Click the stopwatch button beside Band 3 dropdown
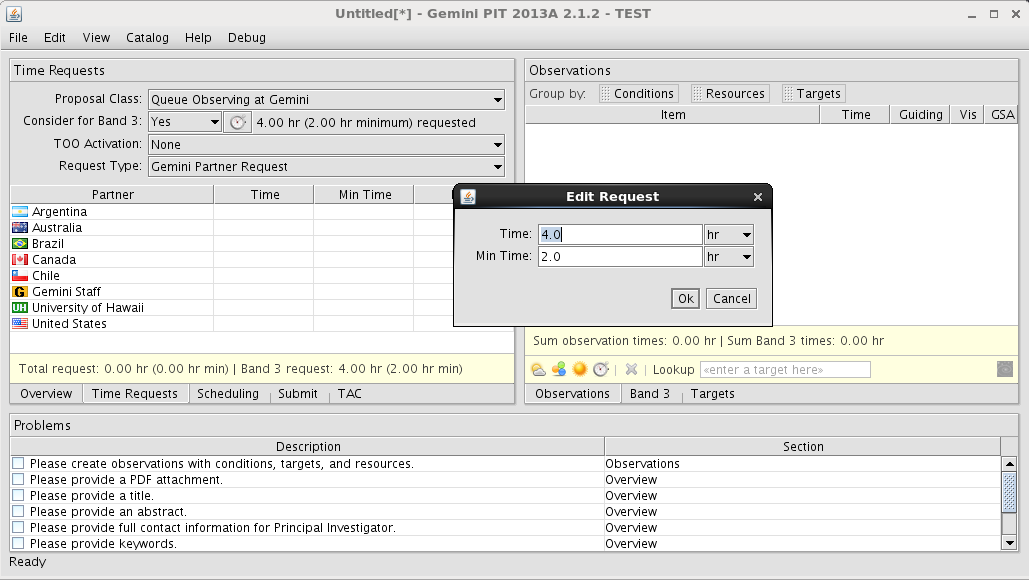 coord(238,122)
